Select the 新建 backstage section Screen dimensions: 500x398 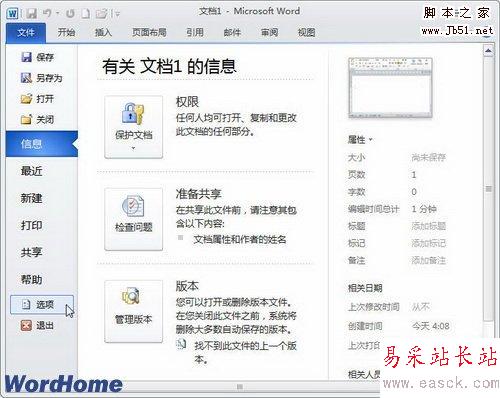click(32, 198)
